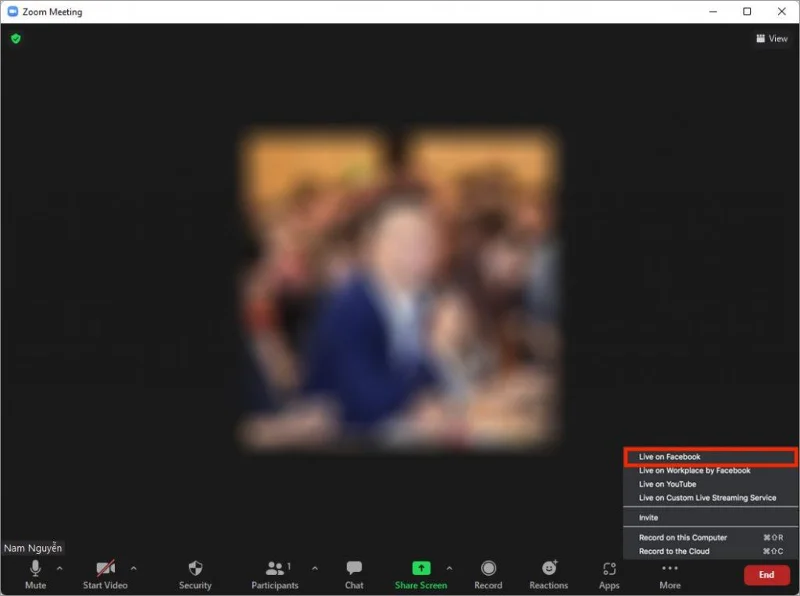Select Record to the Cloud
The height and width of the screenshot is (596, 800).
(x=710, y=551)
